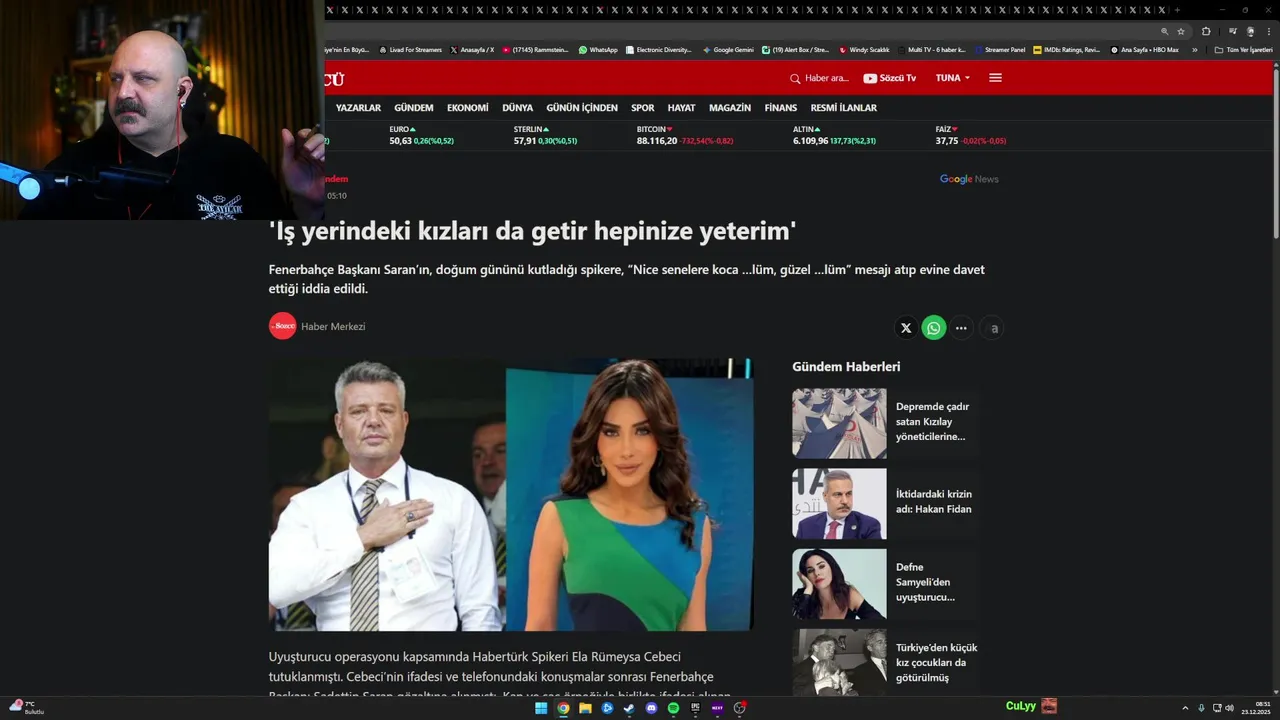
Task: Open the YAZARLAR menu
Action: (358, 108)
